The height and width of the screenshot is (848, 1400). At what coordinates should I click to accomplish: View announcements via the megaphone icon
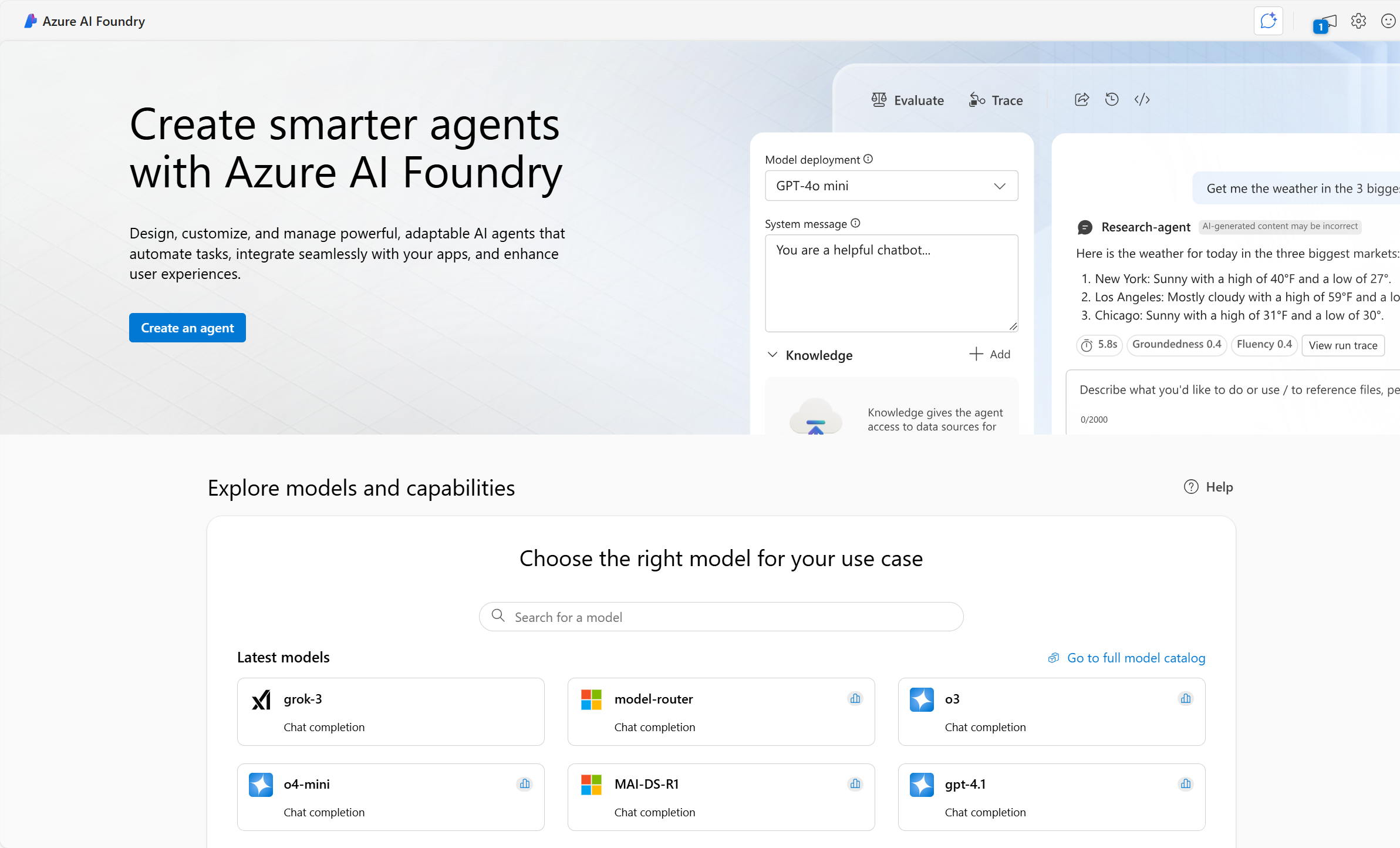tap(1327, 21)
